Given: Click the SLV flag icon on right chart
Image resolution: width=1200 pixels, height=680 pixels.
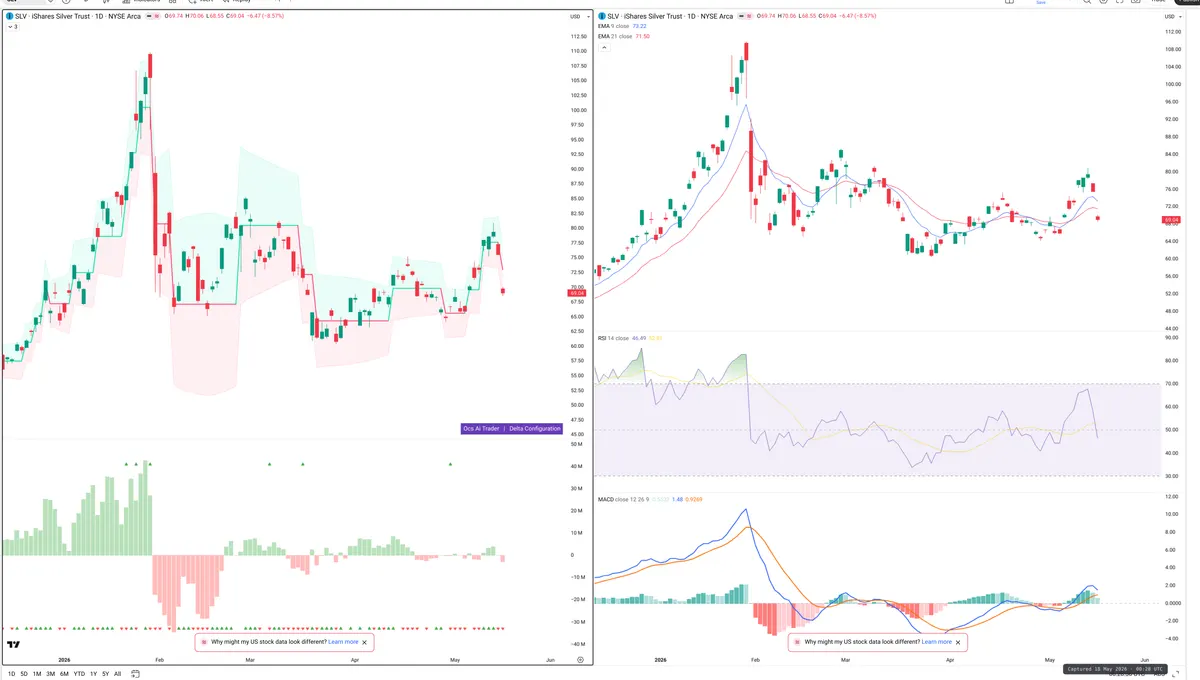Looking at the screenshot, I should (602, 16).
